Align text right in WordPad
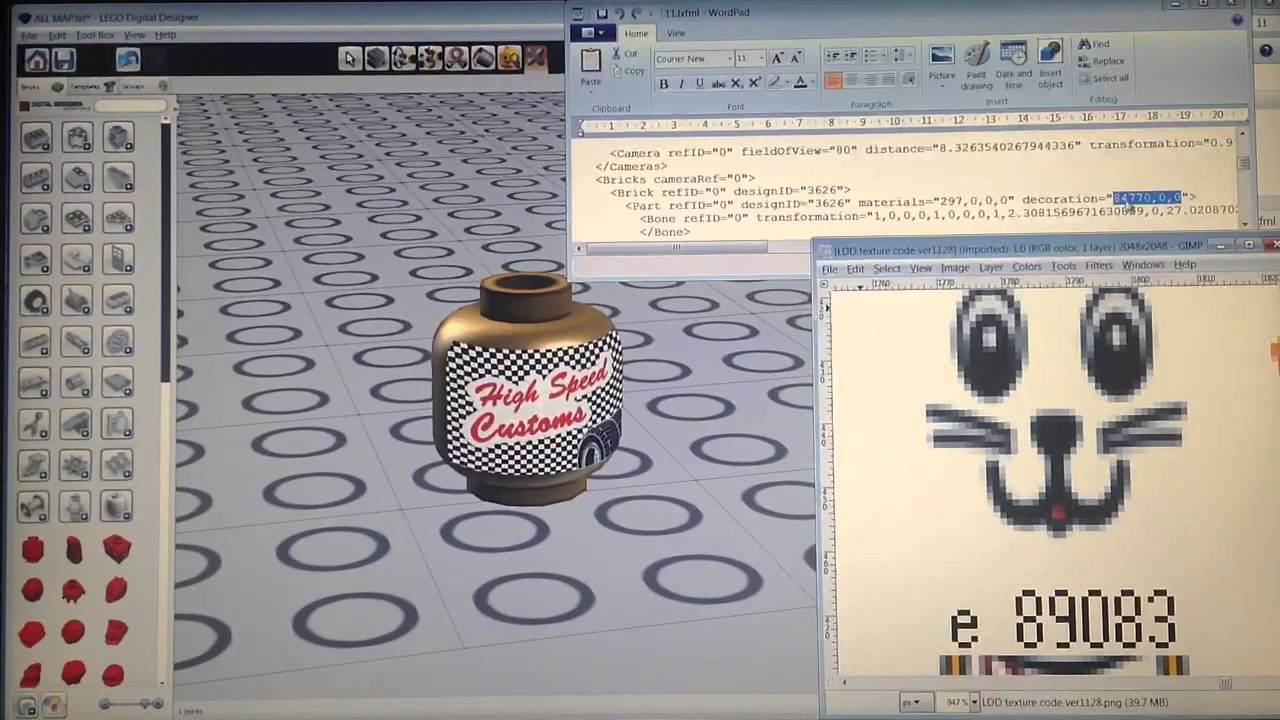 click(871, 81)
